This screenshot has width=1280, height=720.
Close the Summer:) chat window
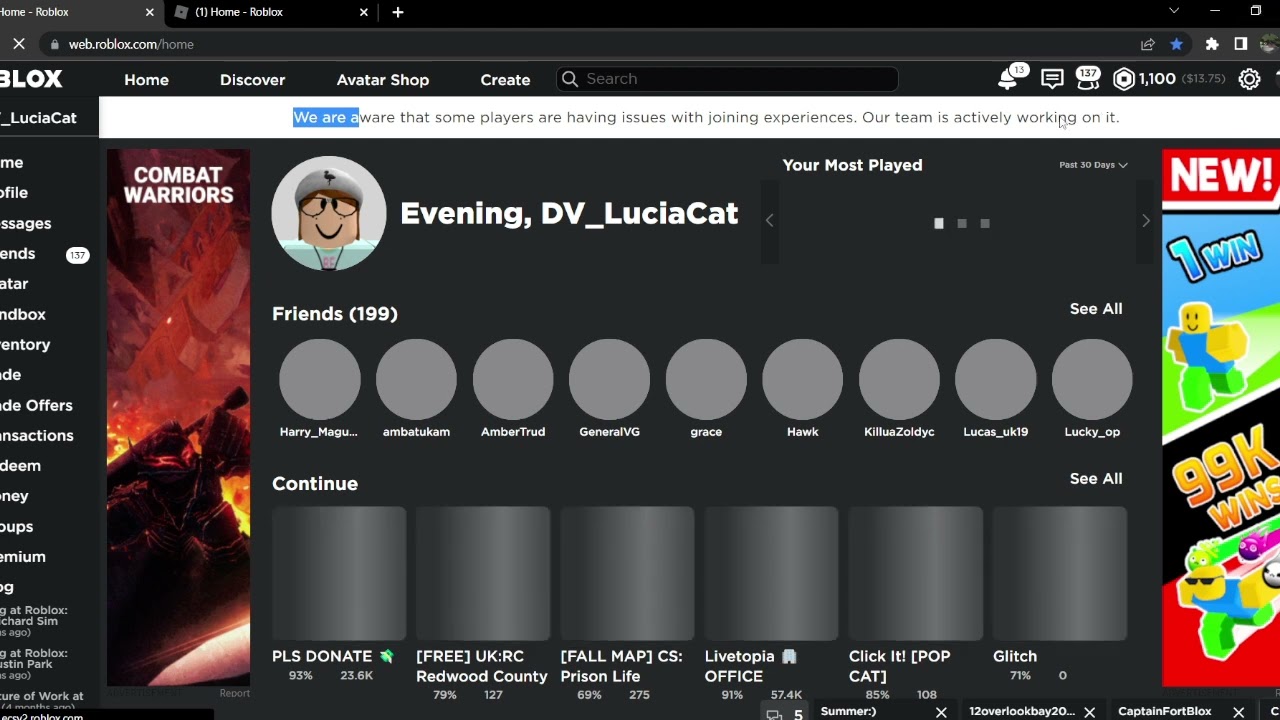point(941,712)
